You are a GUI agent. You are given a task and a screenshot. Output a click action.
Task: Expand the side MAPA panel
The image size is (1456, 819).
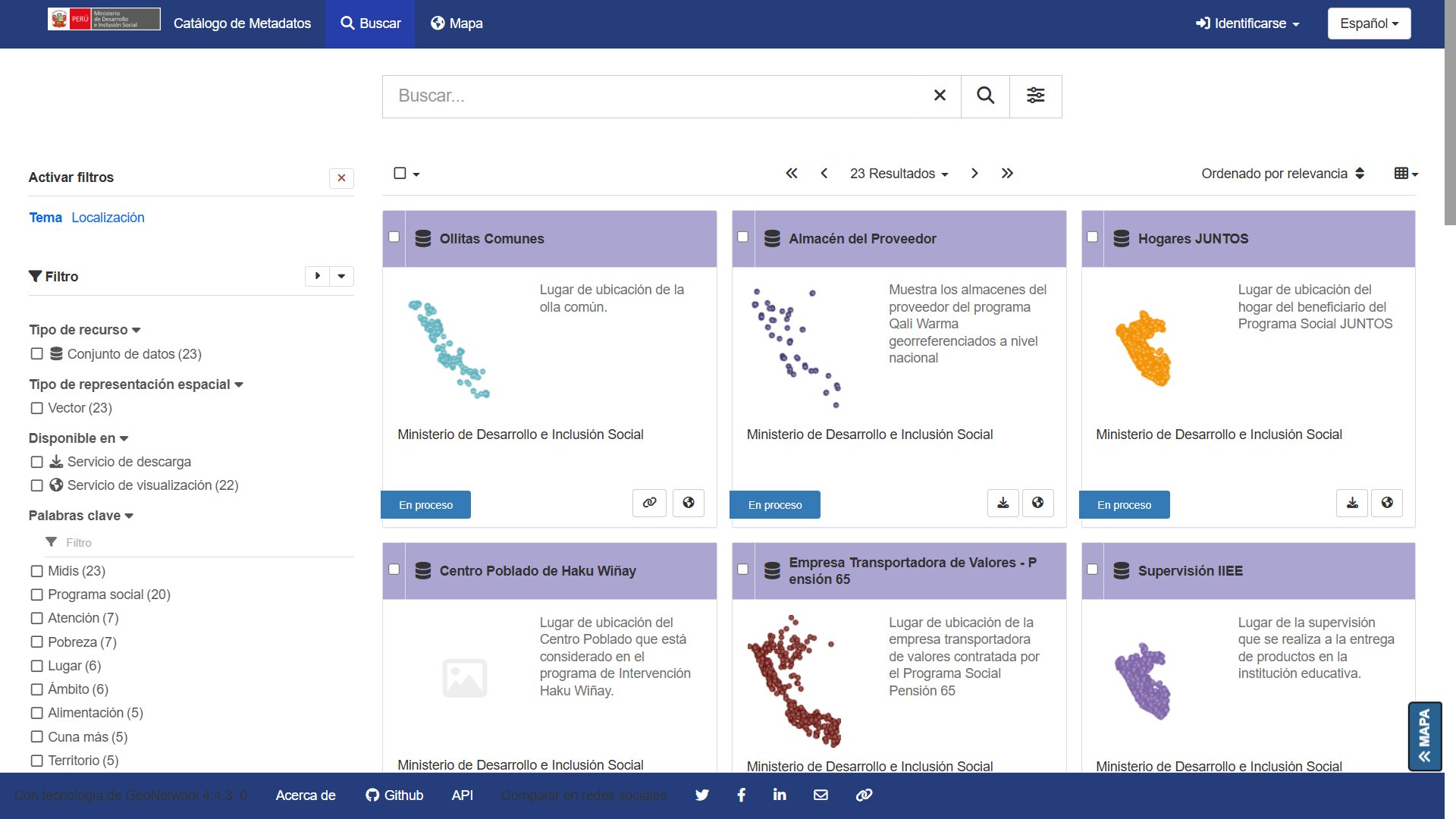(x=1424, y=736)
